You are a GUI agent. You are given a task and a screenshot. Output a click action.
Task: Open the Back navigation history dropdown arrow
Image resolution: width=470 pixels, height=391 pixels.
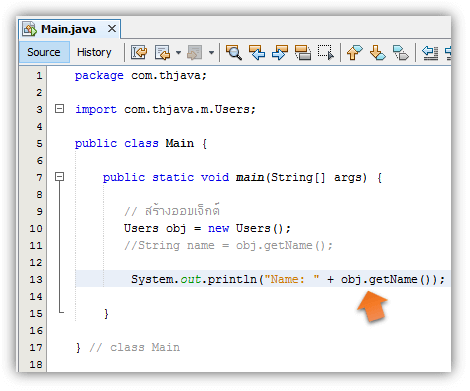(x=178, y=53)
